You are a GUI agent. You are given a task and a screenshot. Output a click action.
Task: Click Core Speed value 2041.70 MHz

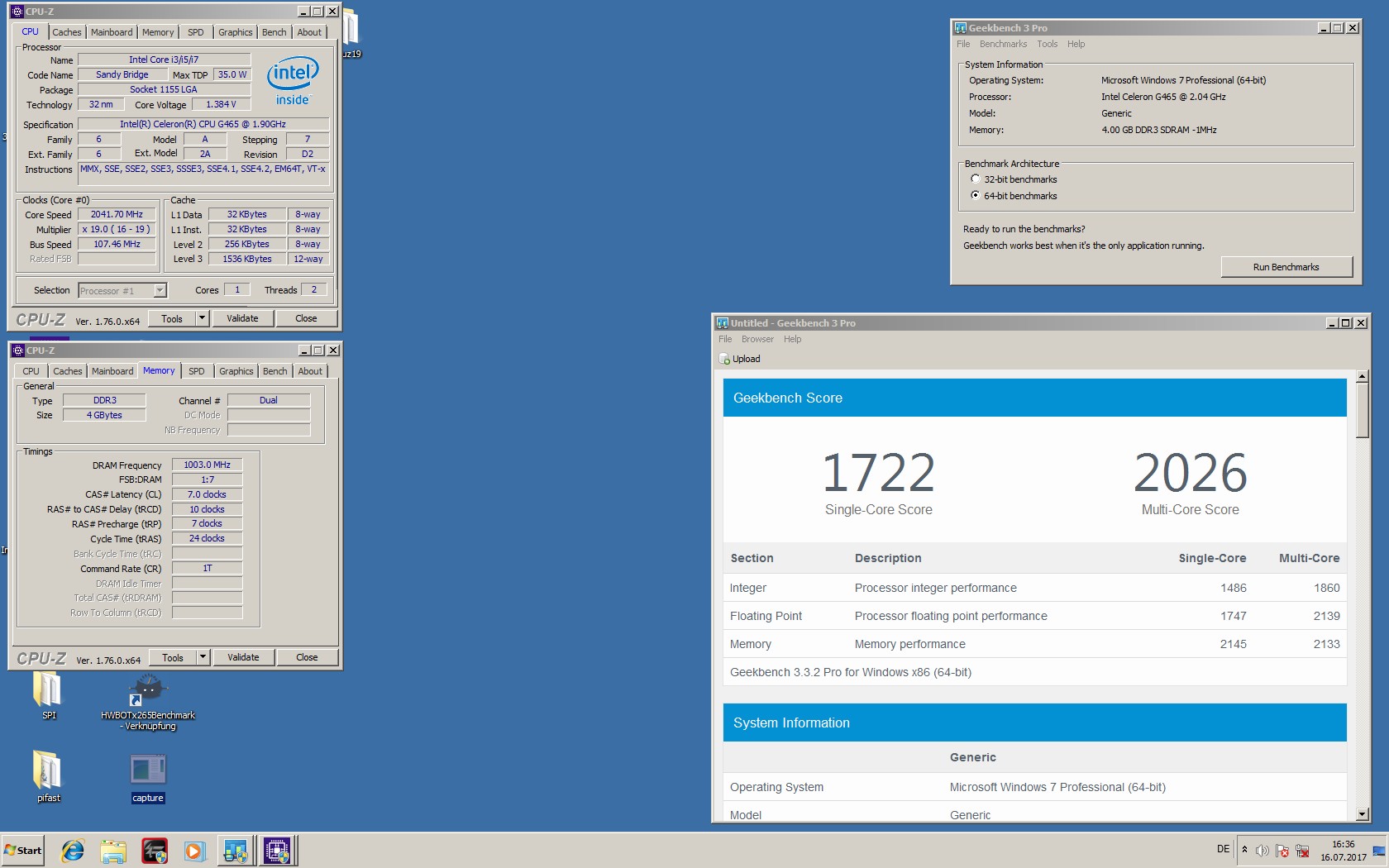117,214
